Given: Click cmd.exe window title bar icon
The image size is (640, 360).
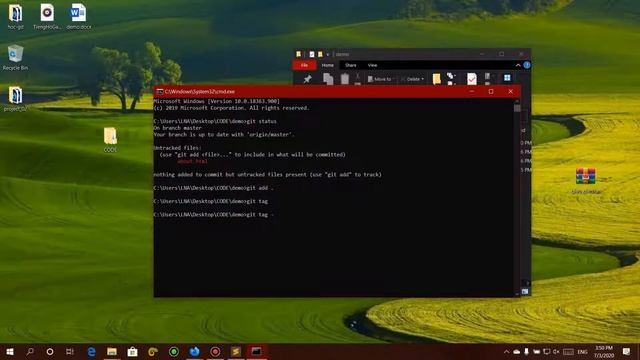Looking at the screenshot, I should click(160, 91).
